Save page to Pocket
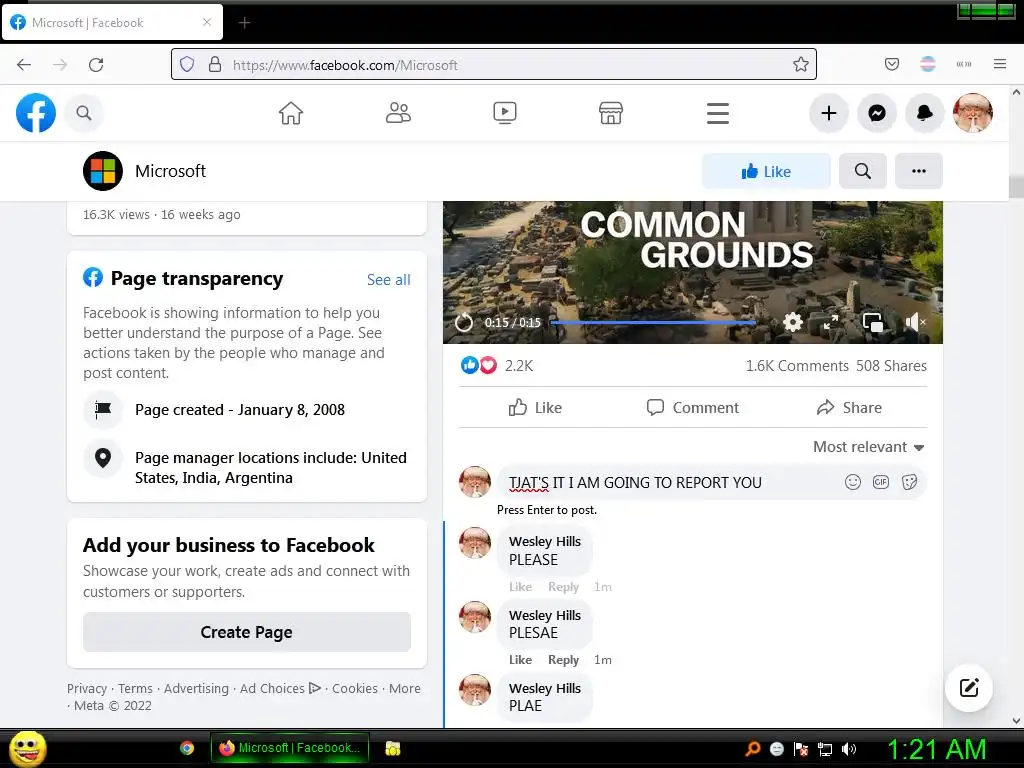The width and height of the screenshot is (1024, 768). (891, 64)
